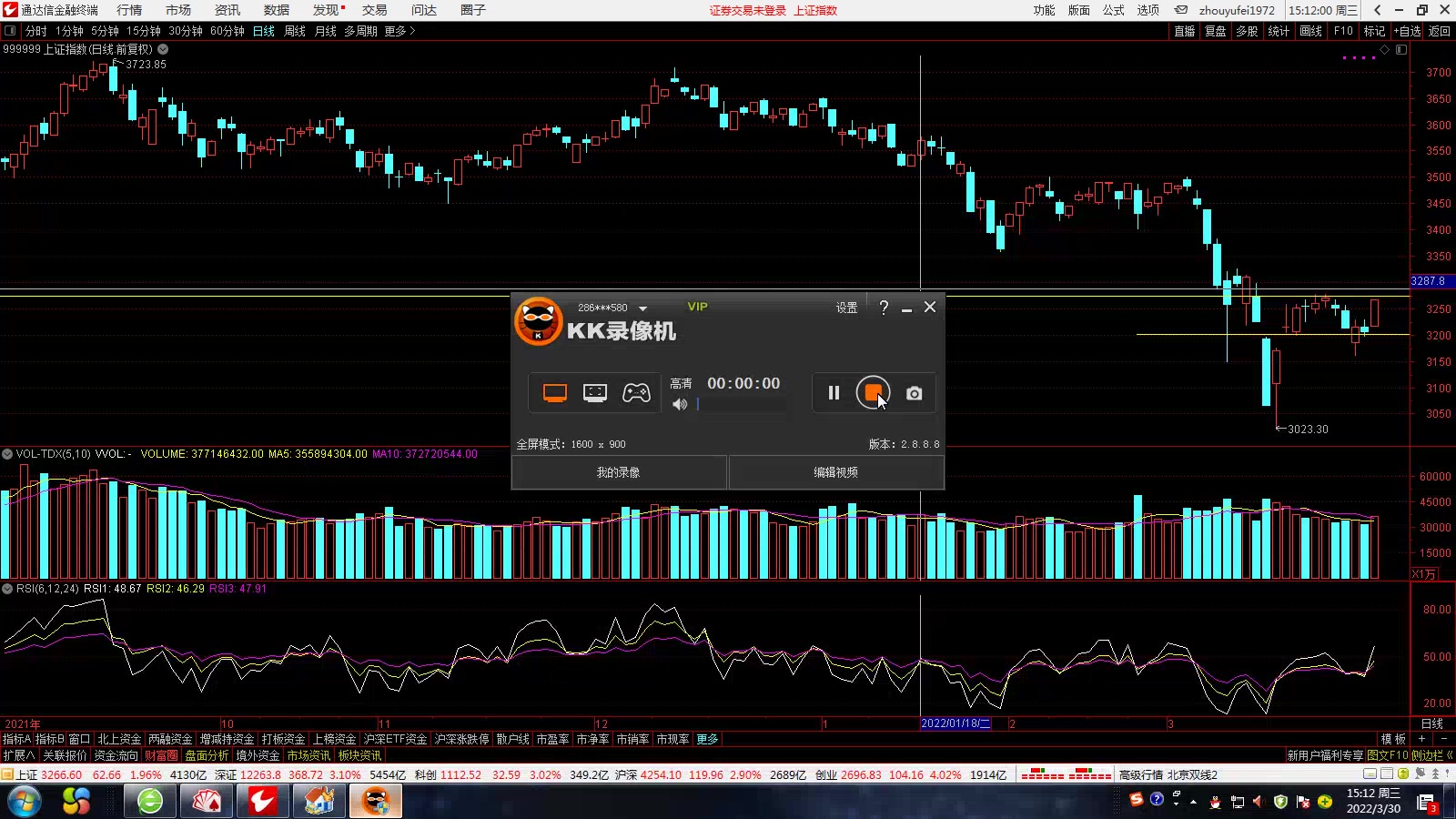
Task: Open 我的录像 in KK recorder
Action: [x=619, y=472]
